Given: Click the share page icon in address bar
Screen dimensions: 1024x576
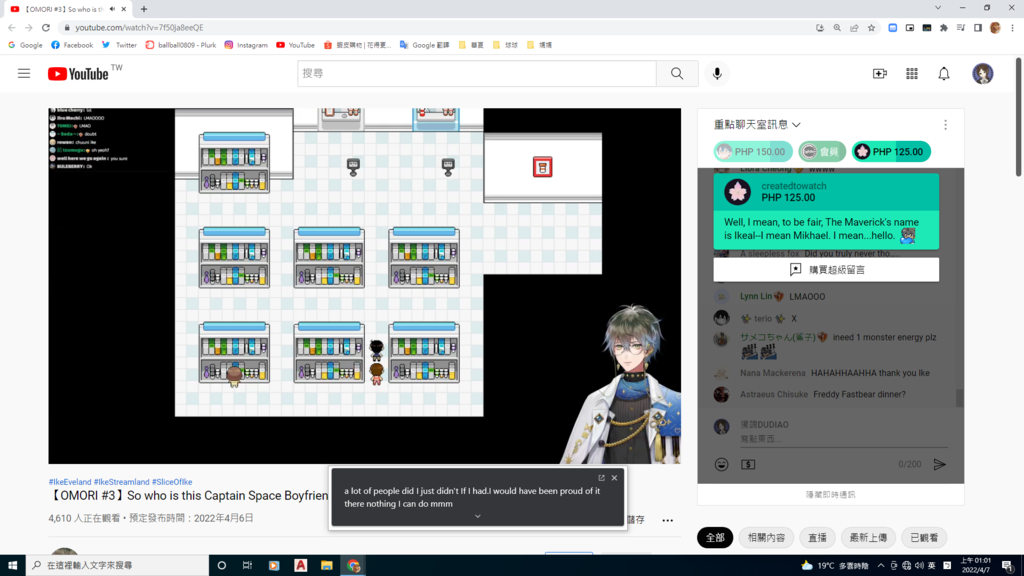Looking at the screenshot, I should pos(854,27).
